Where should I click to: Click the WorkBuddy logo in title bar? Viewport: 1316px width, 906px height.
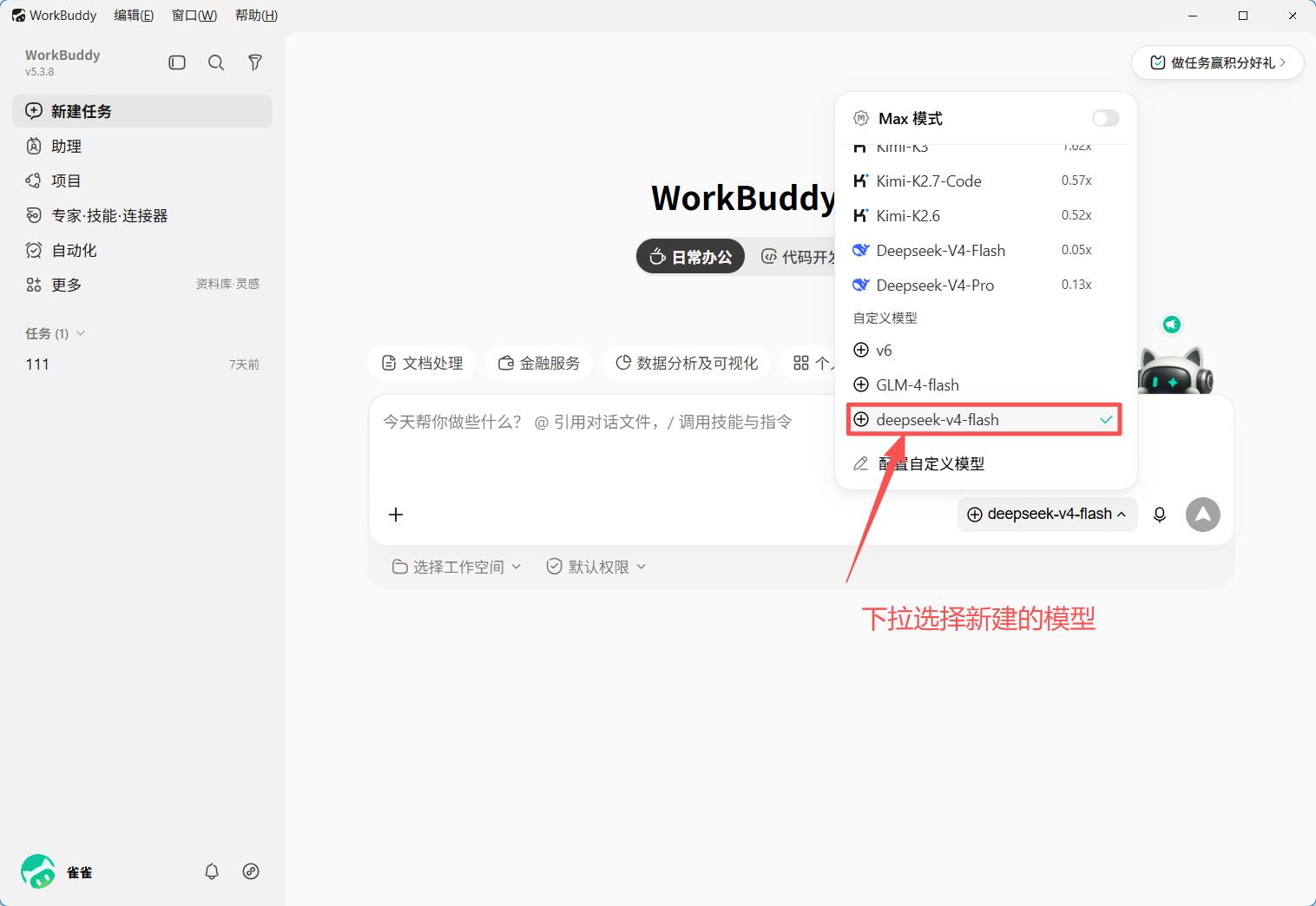pos(18,16)
